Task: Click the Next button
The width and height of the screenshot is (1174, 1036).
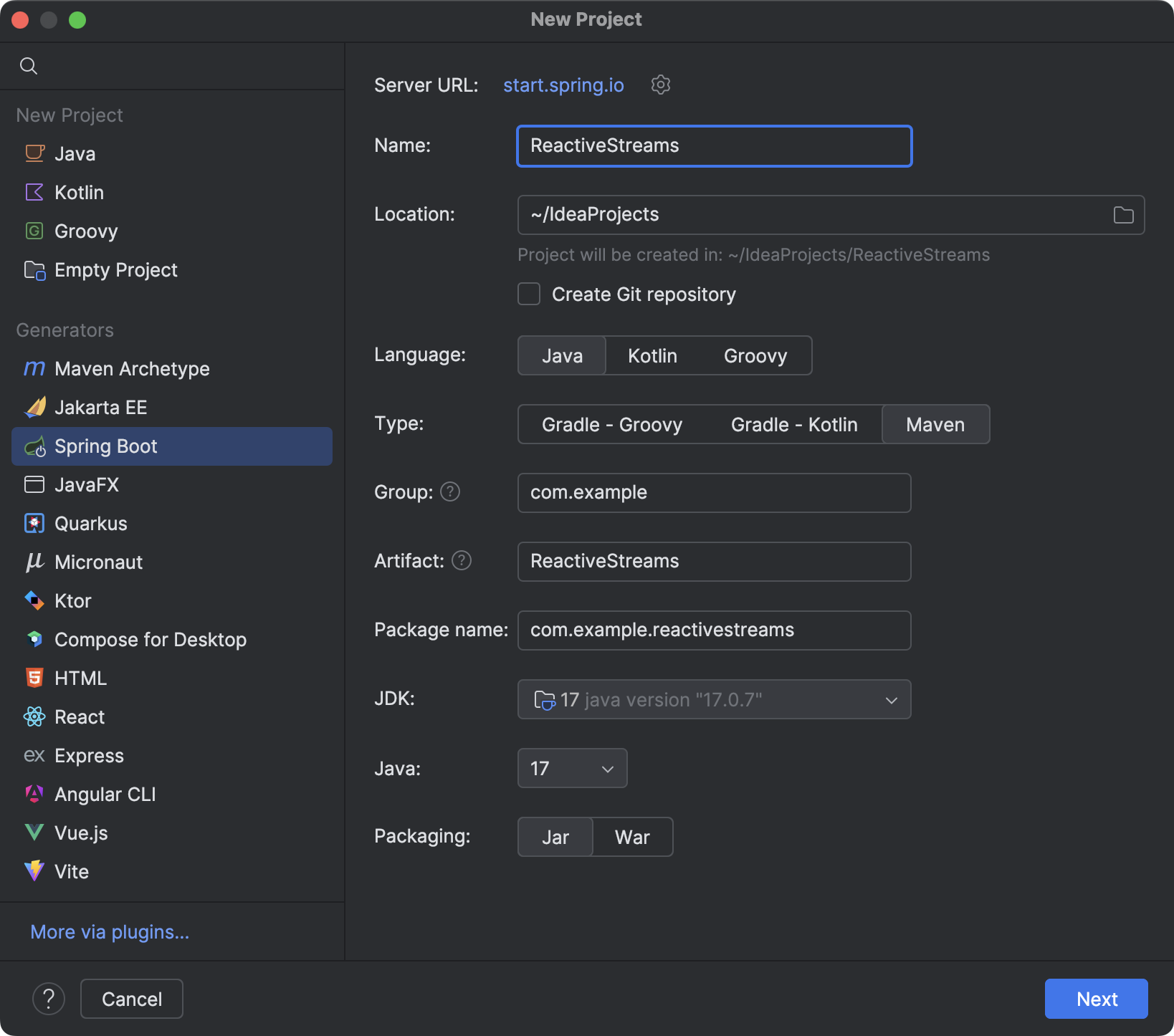Action: tap(1096, 998)
